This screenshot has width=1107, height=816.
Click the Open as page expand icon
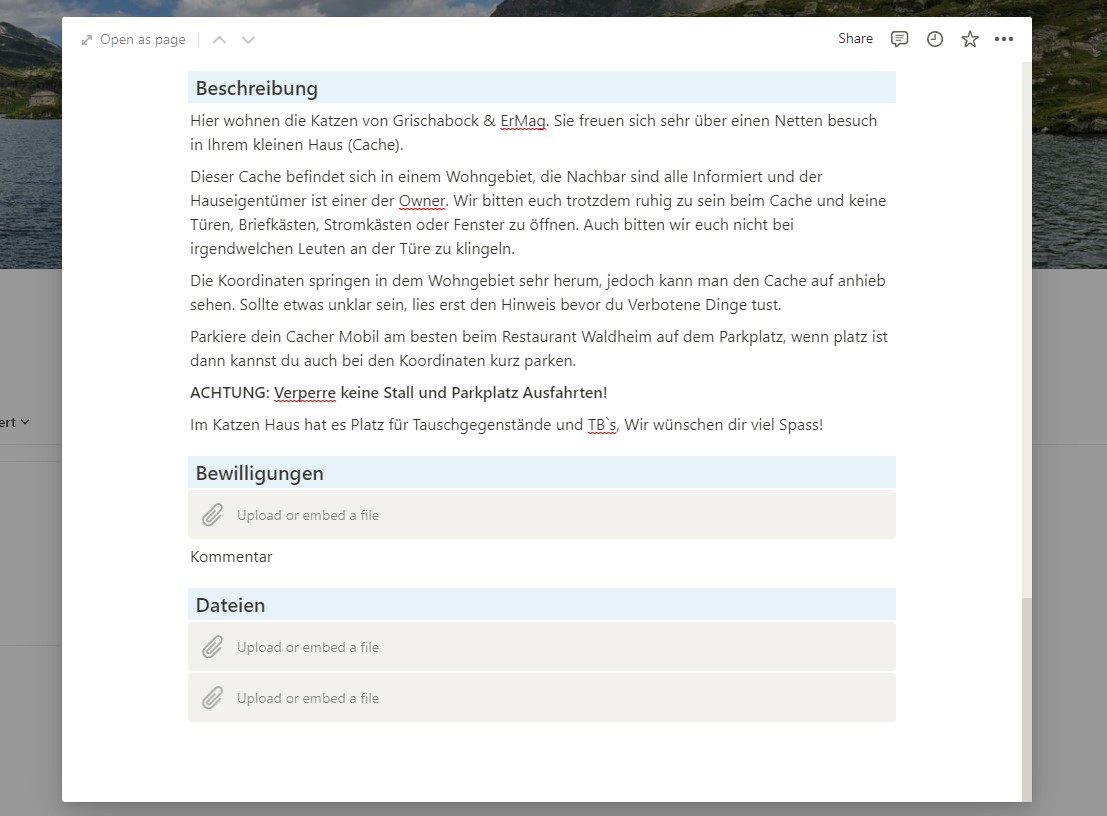[x=88, y=40]
